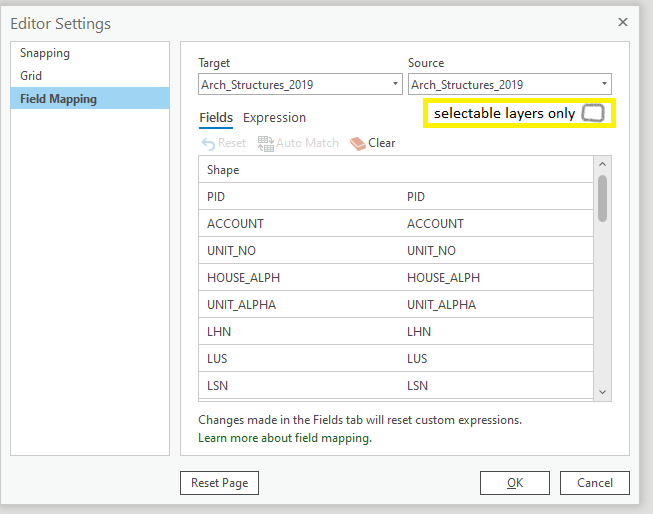Image resolution: width=653 pixels, height=514 pixels.
Task: Click the Clear eraser icon
Action: tap(358, 143)
